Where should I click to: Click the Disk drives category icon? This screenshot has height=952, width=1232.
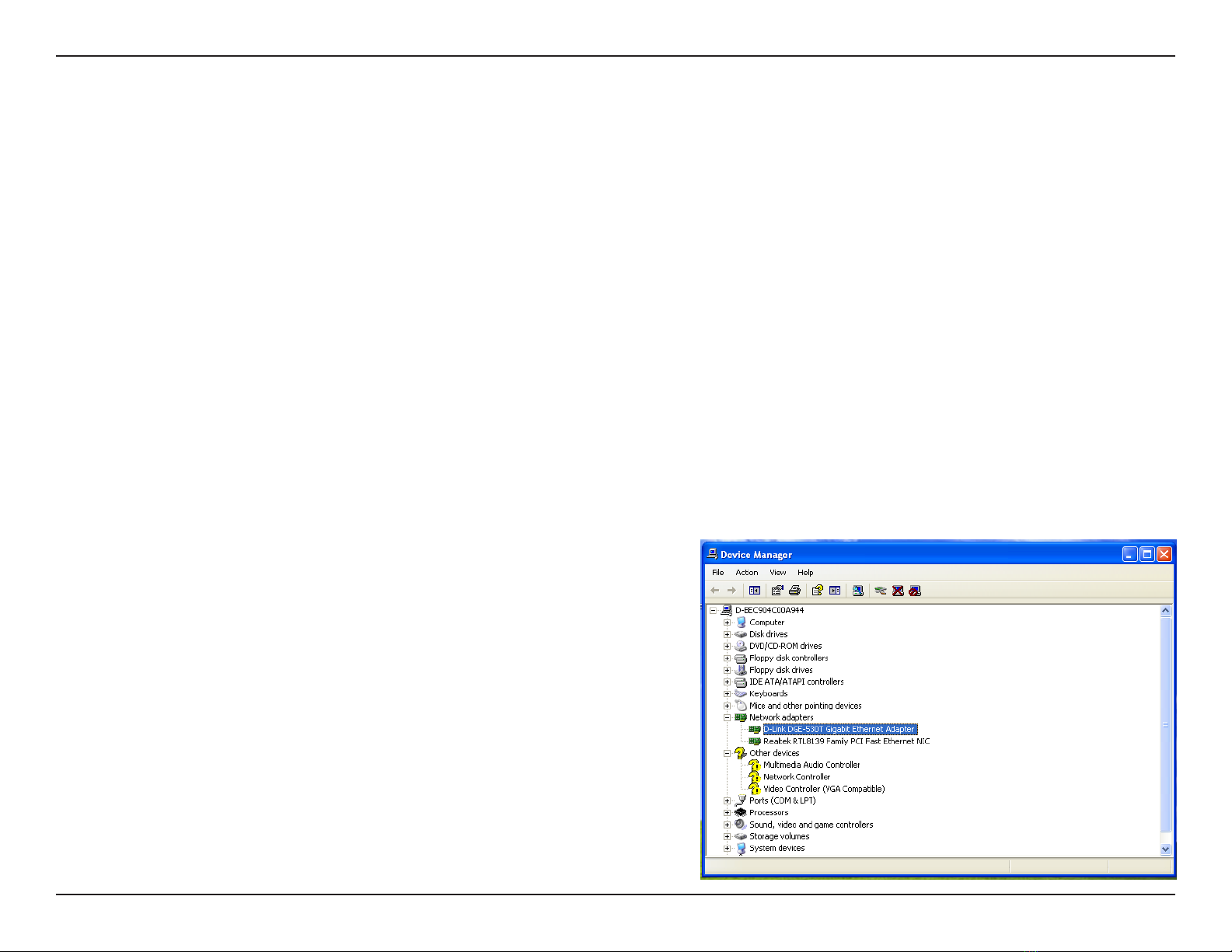coord(741,634)
